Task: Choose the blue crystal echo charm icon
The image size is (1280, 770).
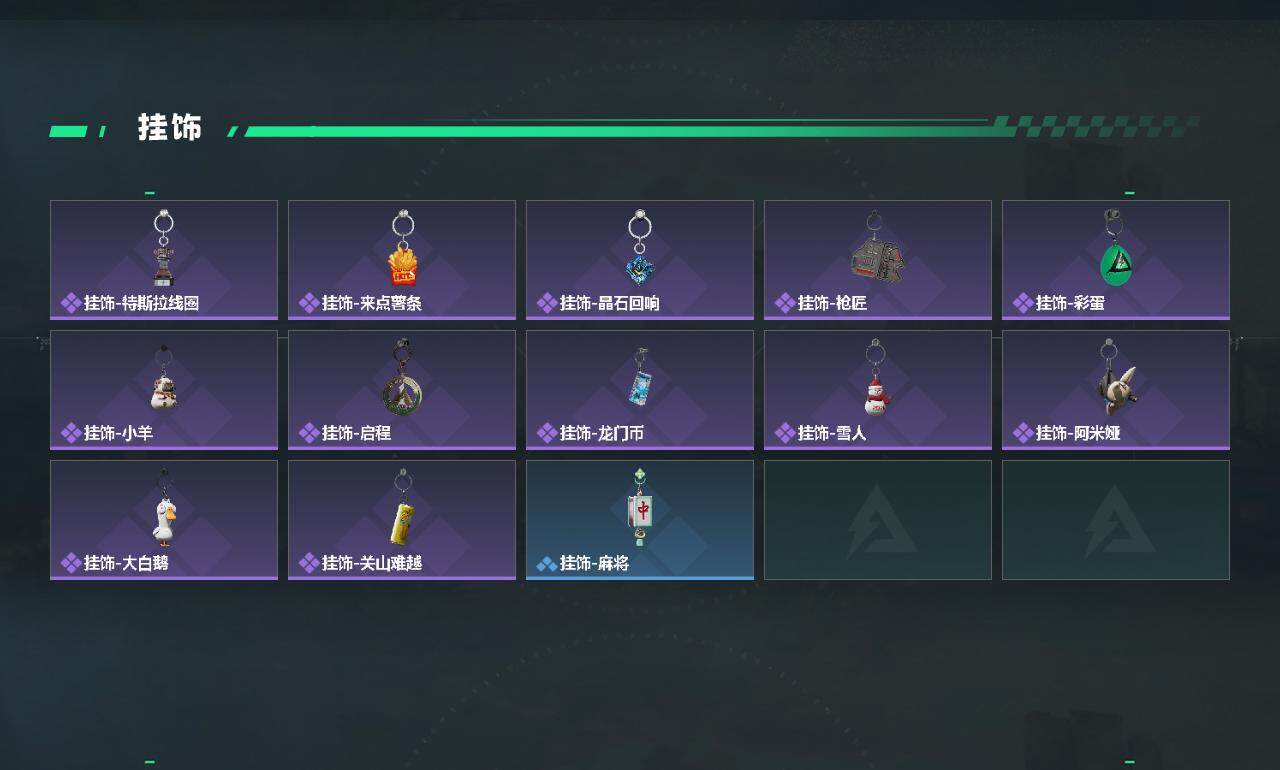Action: click(x=639, y=247)
